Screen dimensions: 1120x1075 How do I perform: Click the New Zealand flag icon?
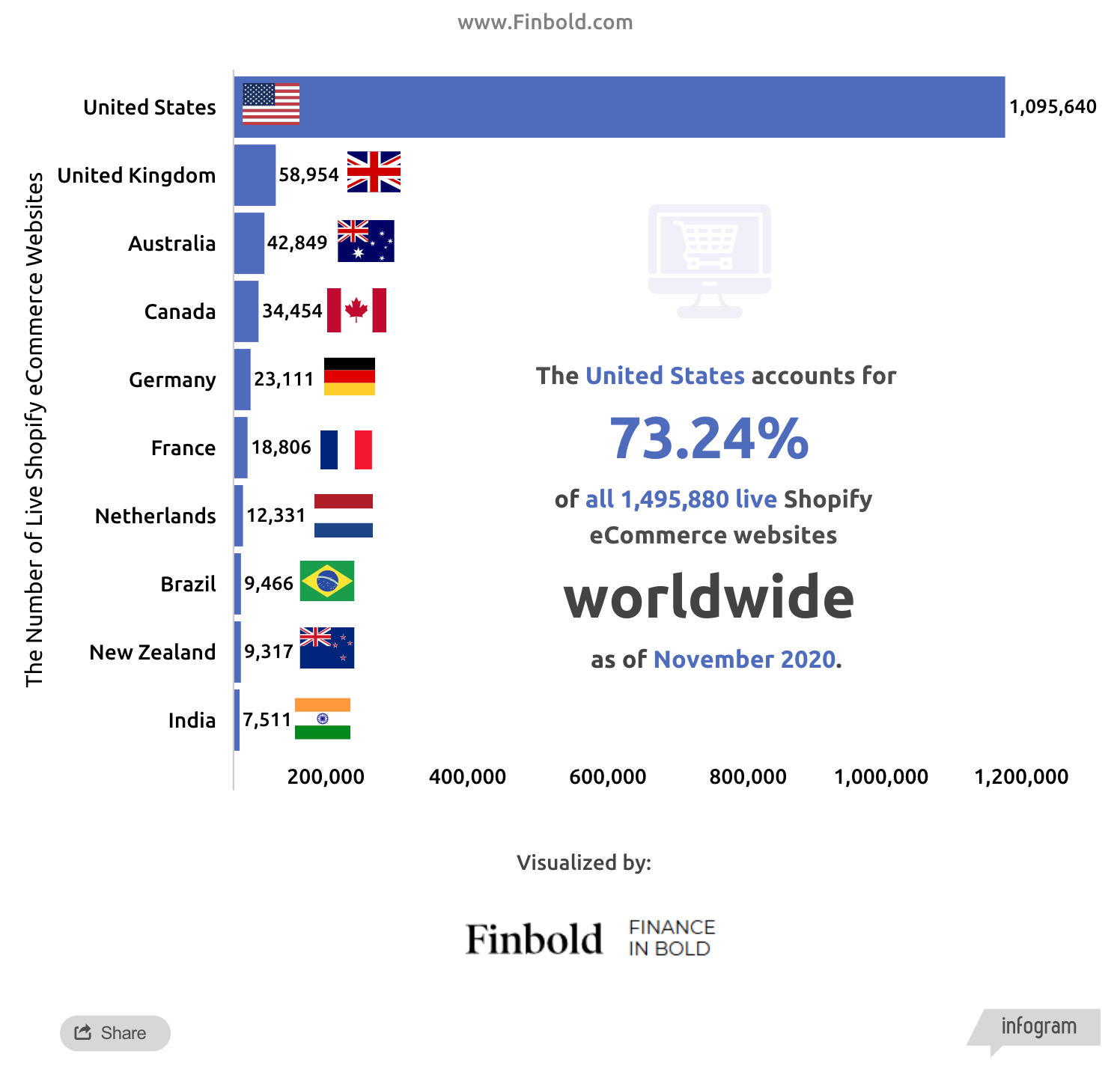coord(327,648)
